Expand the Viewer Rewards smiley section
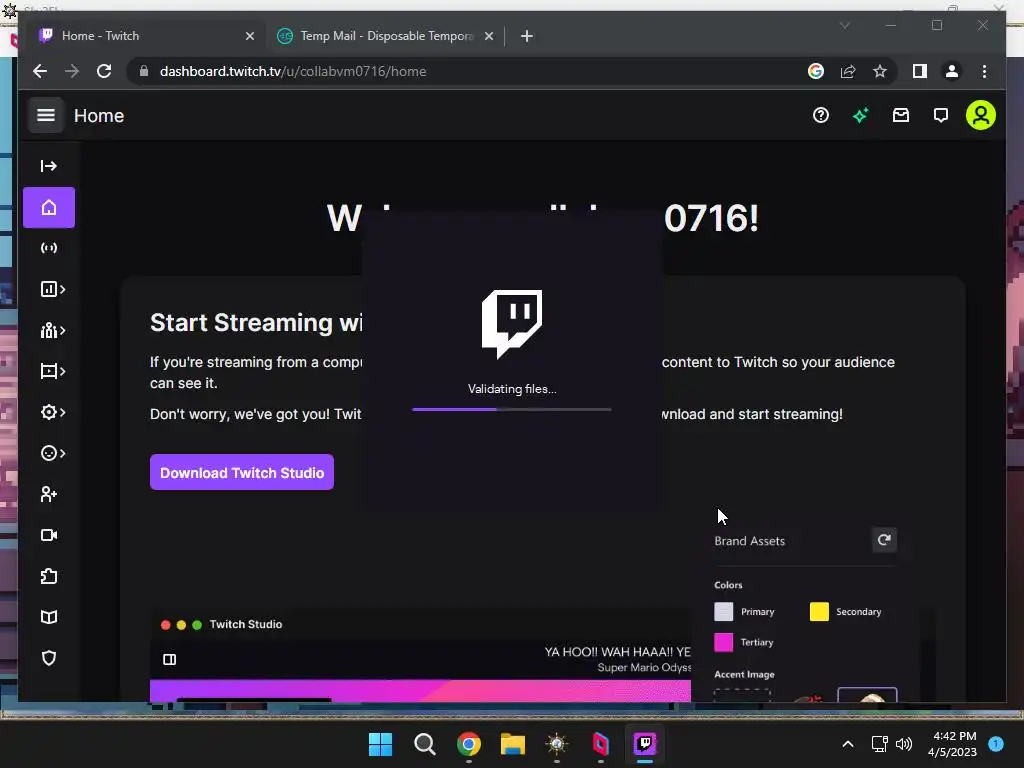Screen dimensions: 1024x768 click(x=53, y=453)
